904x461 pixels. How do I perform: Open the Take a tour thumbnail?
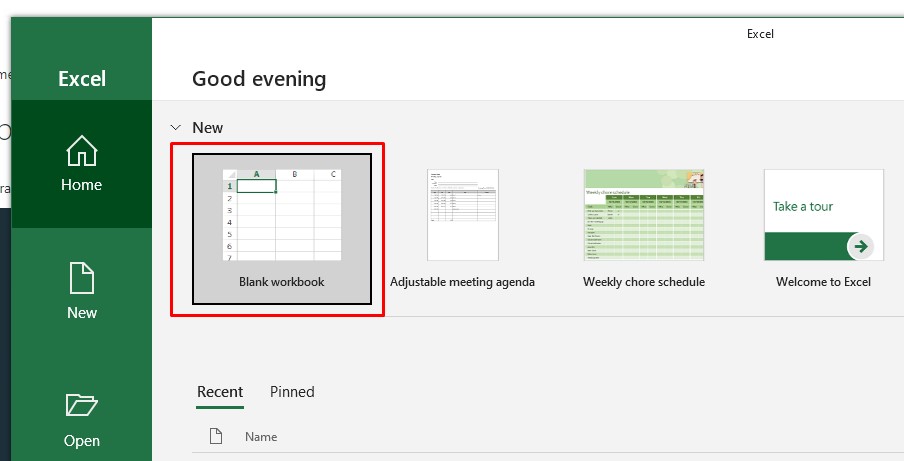(823, 214)
